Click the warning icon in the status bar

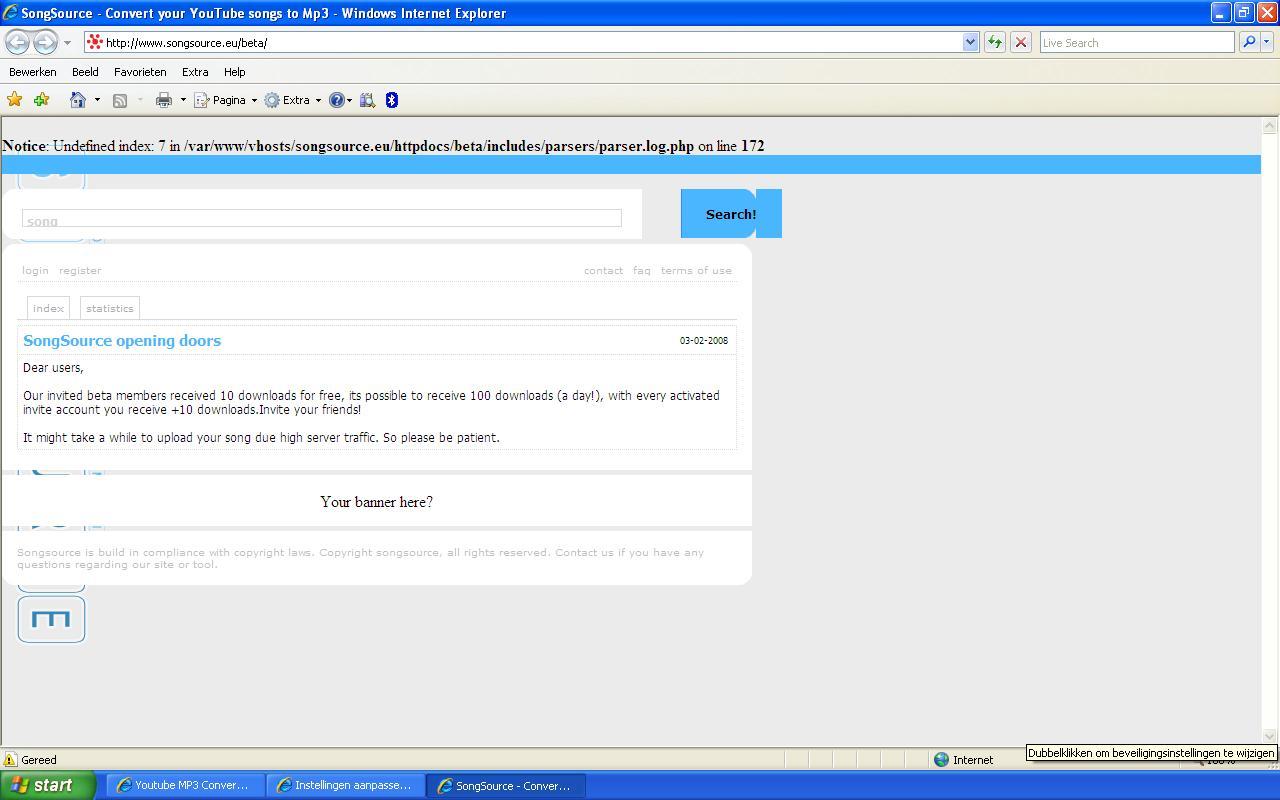pos(11,760)
